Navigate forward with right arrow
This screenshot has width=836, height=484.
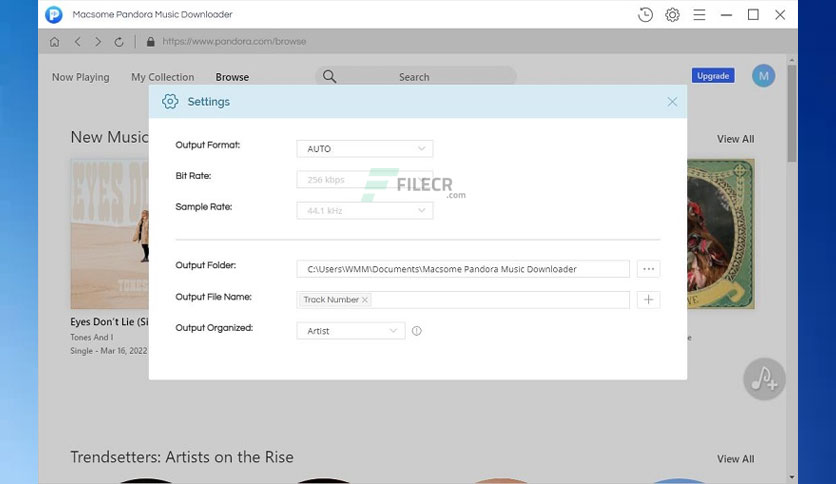98,42
